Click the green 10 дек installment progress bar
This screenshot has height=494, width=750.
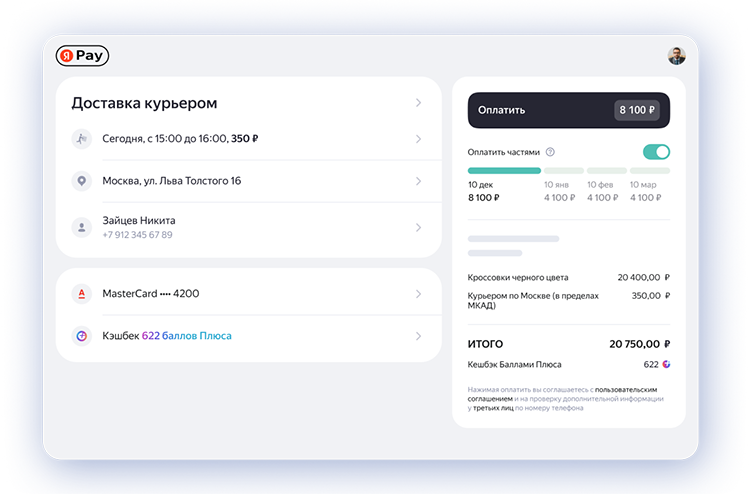click(x=503, y=171)
